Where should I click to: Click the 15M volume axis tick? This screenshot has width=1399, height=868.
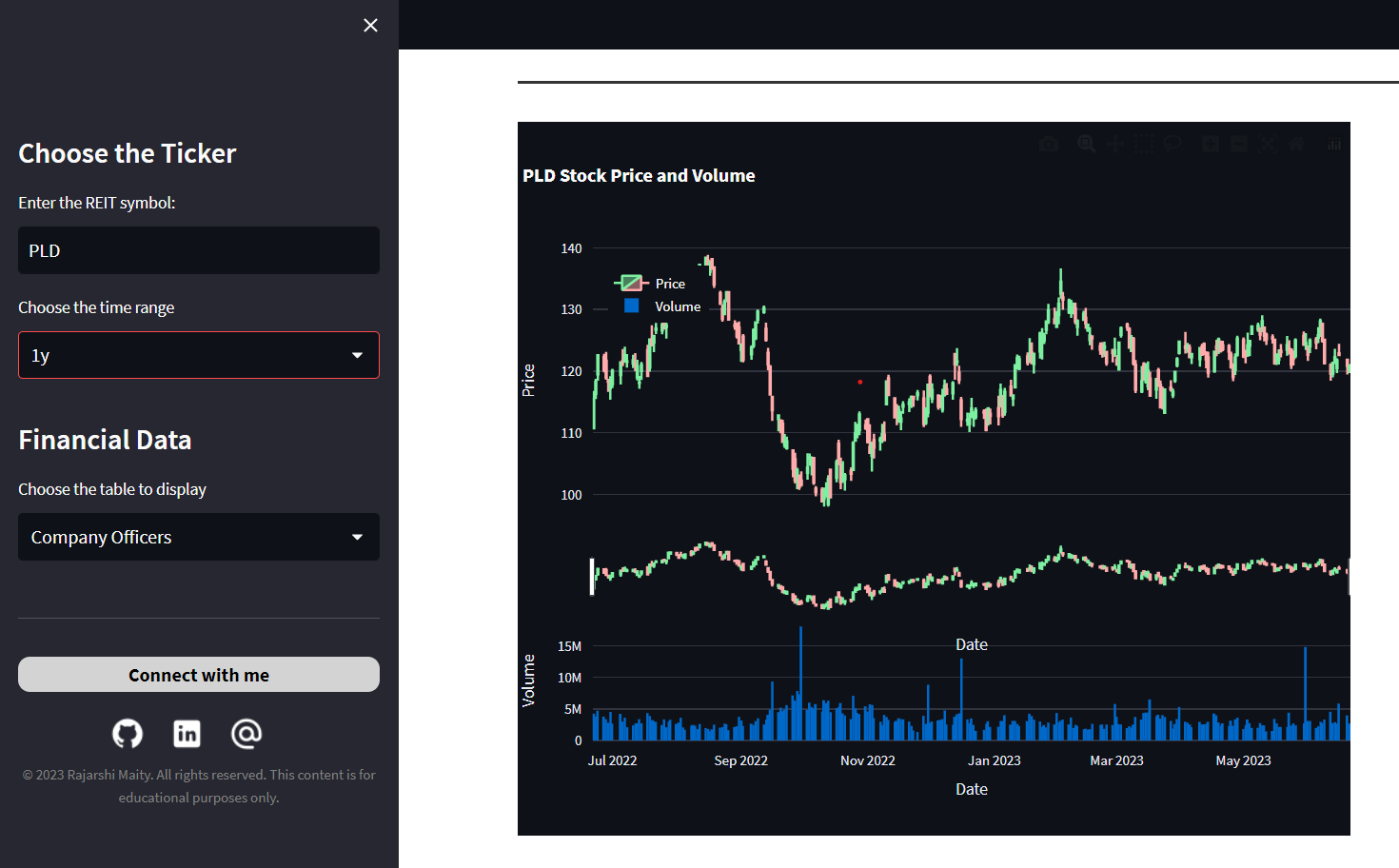(x=569, y=646)
